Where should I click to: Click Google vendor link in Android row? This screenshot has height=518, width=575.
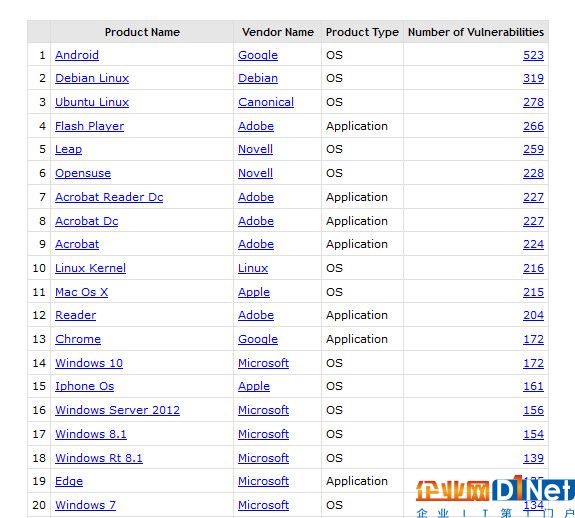[x=258, y=55]
